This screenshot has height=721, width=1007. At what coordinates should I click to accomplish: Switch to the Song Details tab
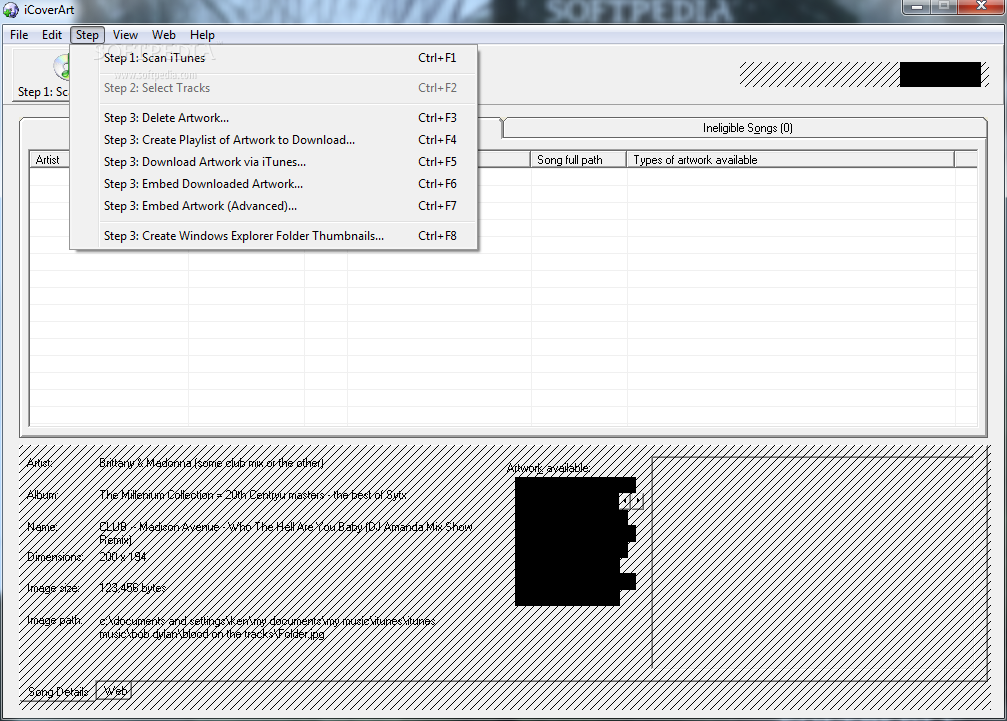click(x=58, y=691)
